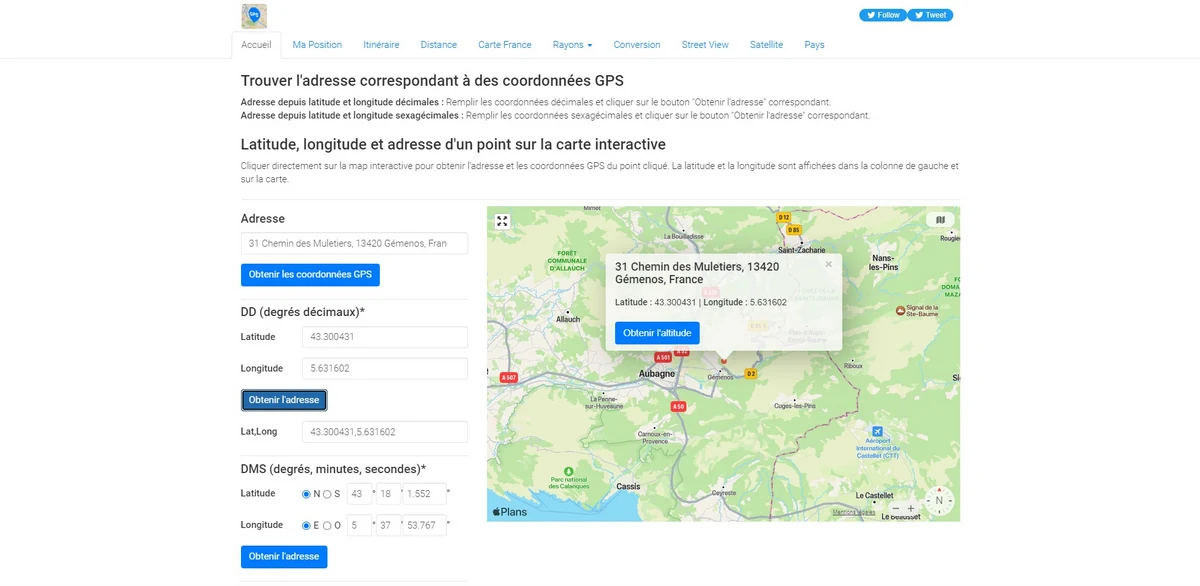Focus the Lat,Long combined field
This screenshot has height=586, width=1200.
385,432
